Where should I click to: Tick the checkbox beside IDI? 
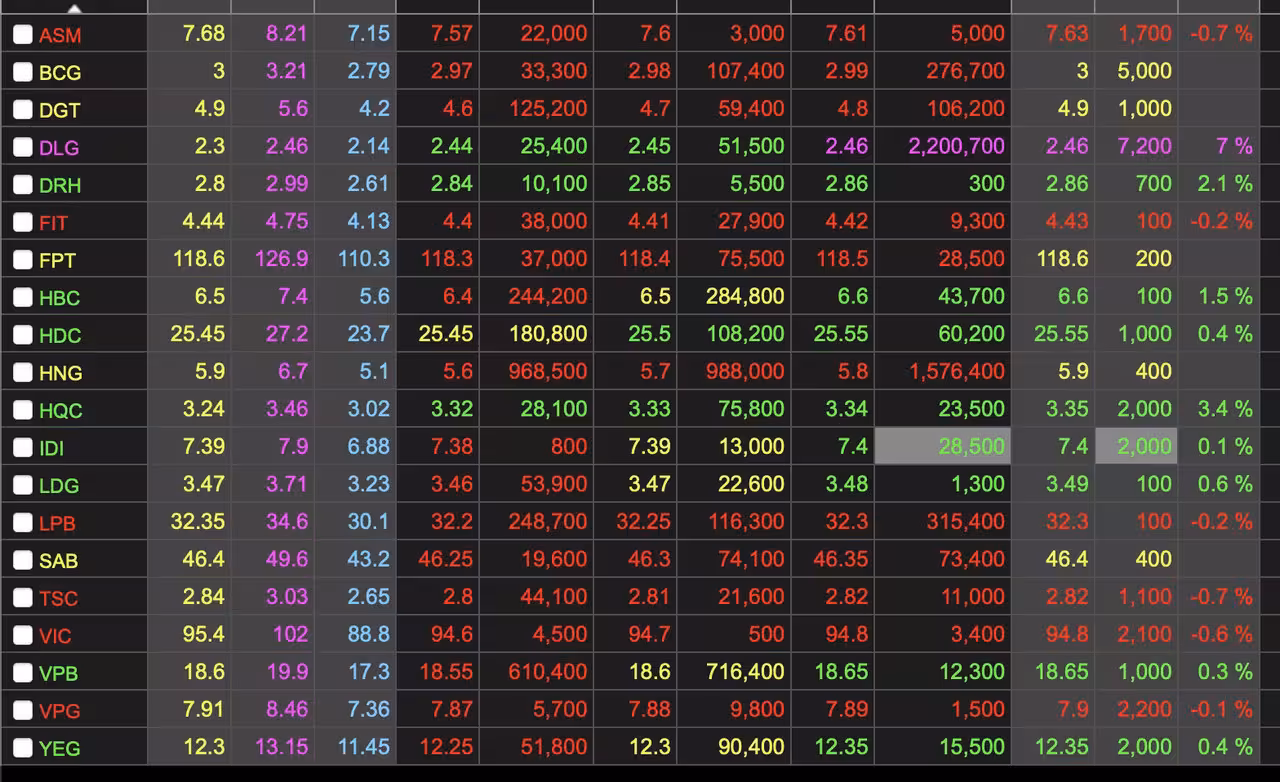click(23, 447)
